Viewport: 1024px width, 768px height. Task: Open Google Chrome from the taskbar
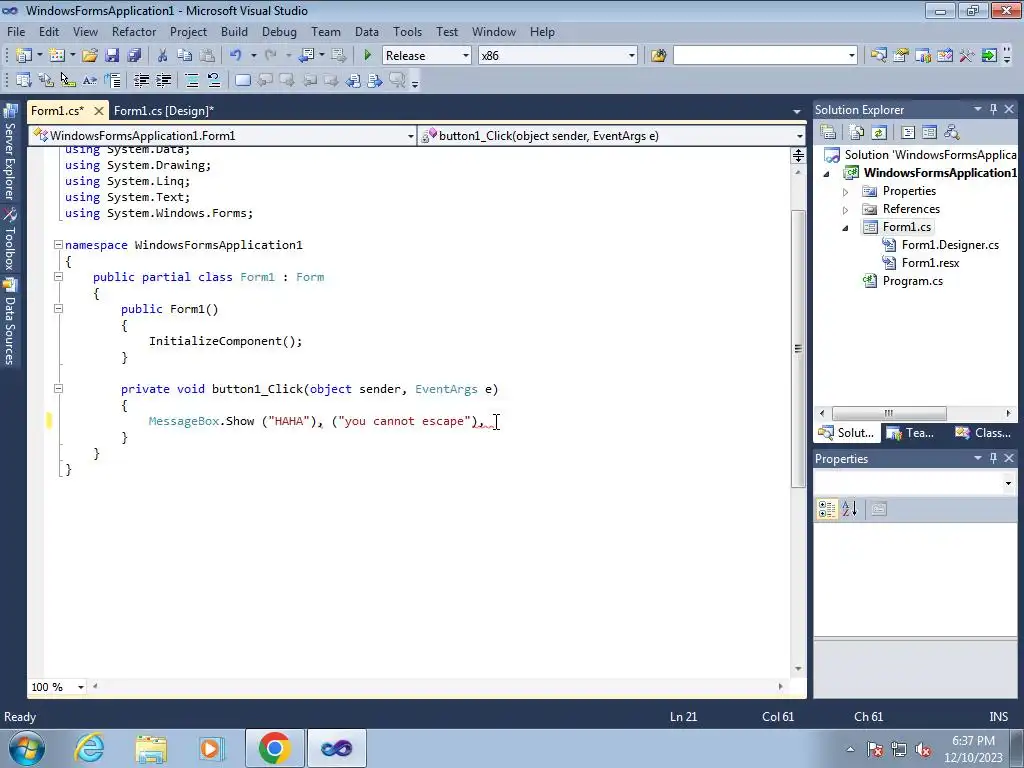click(x=274, y=748)
